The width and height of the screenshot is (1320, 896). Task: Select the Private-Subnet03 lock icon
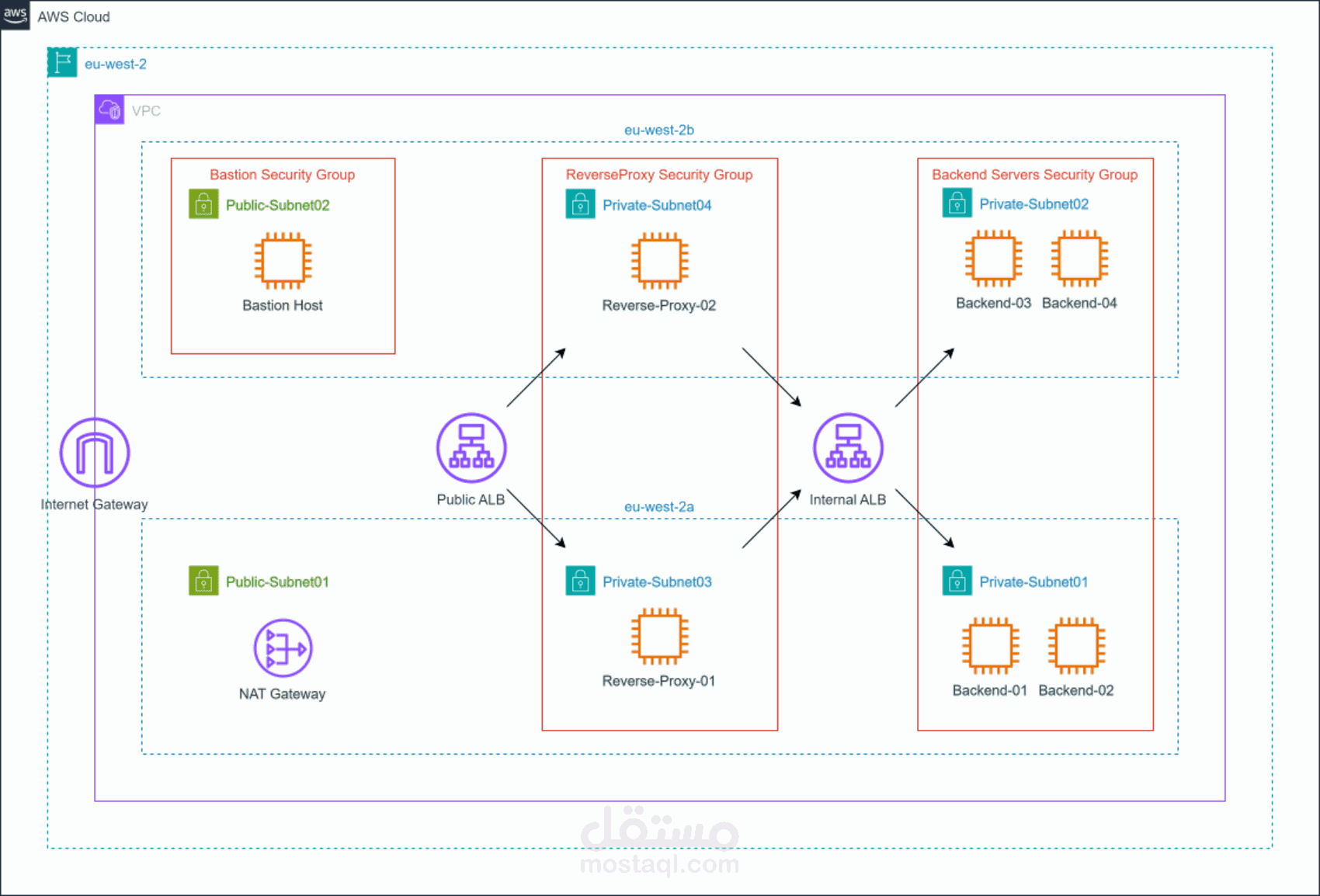coord(580,581)
